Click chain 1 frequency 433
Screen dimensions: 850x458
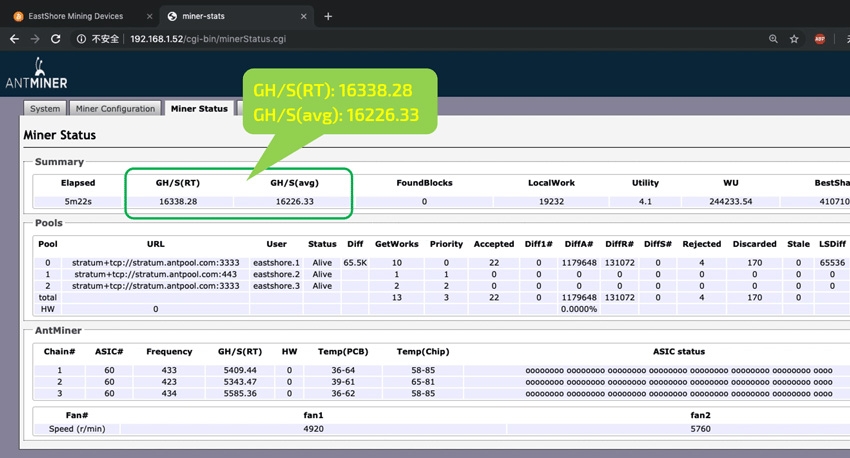click(x=169, y=370)
